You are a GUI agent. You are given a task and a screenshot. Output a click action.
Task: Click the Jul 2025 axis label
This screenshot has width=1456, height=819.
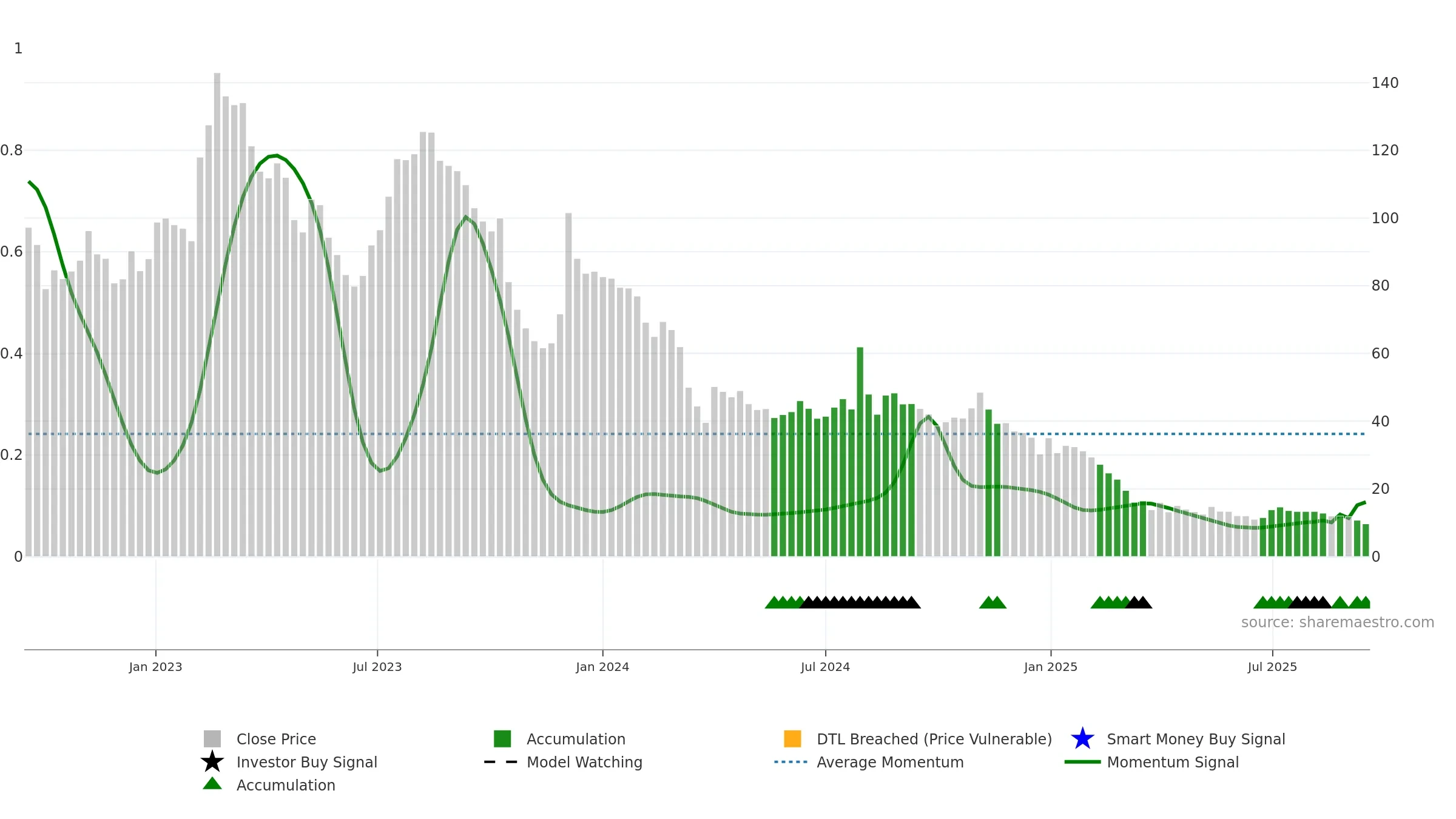[x=1272, y=667]
